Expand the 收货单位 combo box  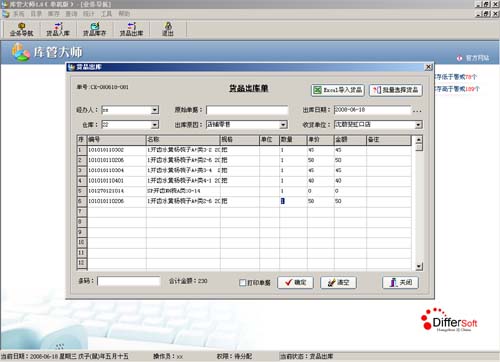point(418,125)
